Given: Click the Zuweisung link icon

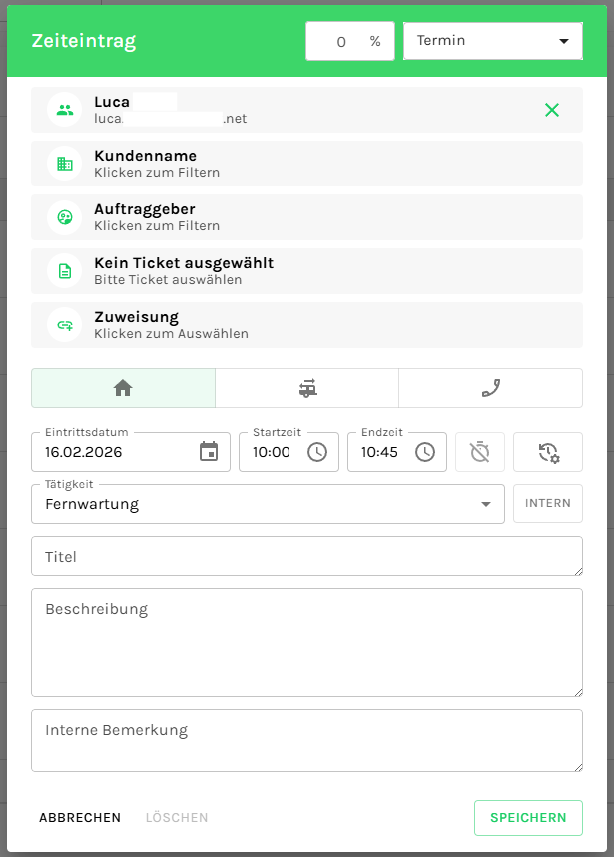Looking at the screenshot, I should (65, 325).
